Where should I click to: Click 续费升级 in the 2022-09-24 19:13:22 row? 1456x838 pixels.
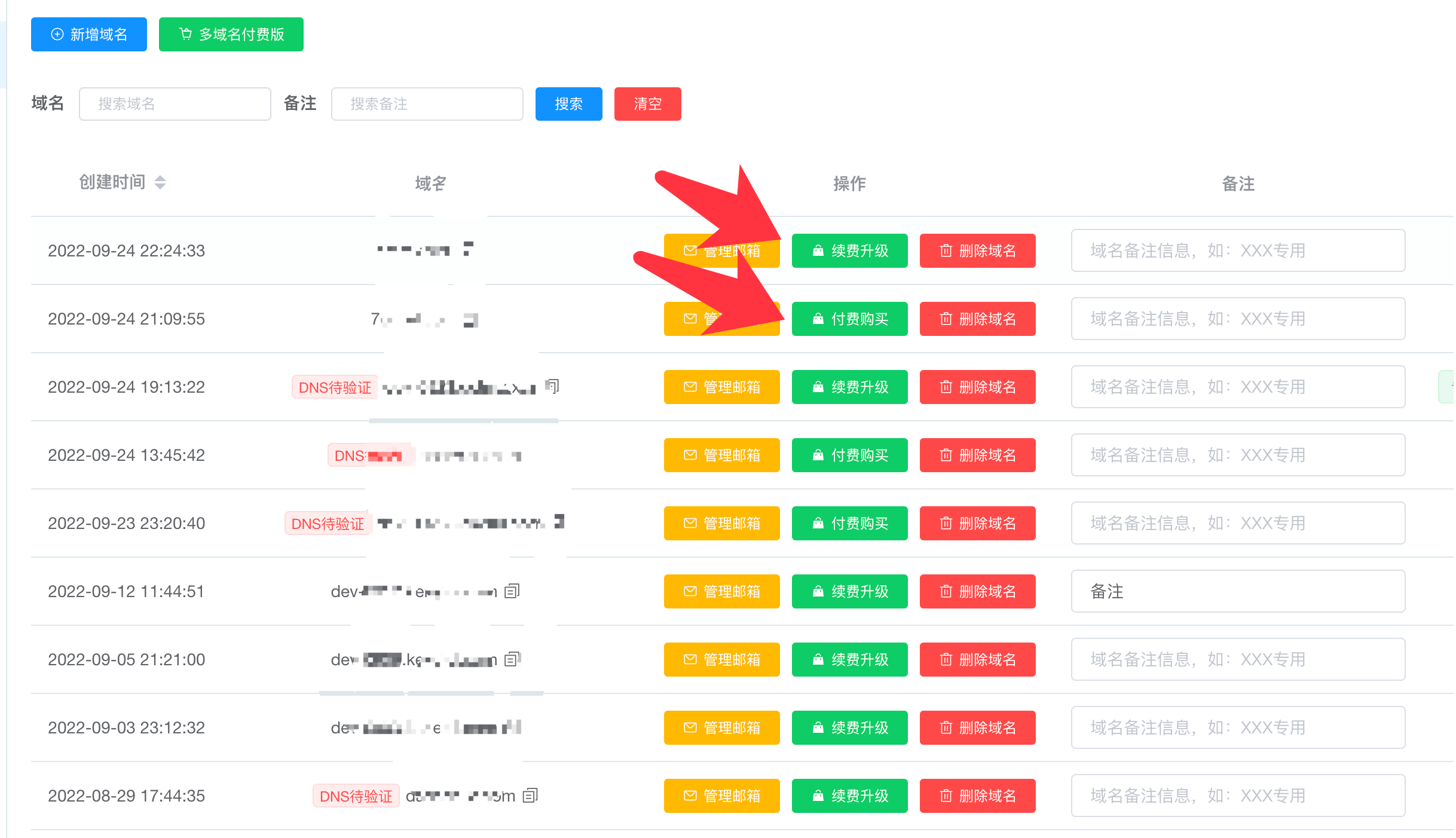coord(850,387)
